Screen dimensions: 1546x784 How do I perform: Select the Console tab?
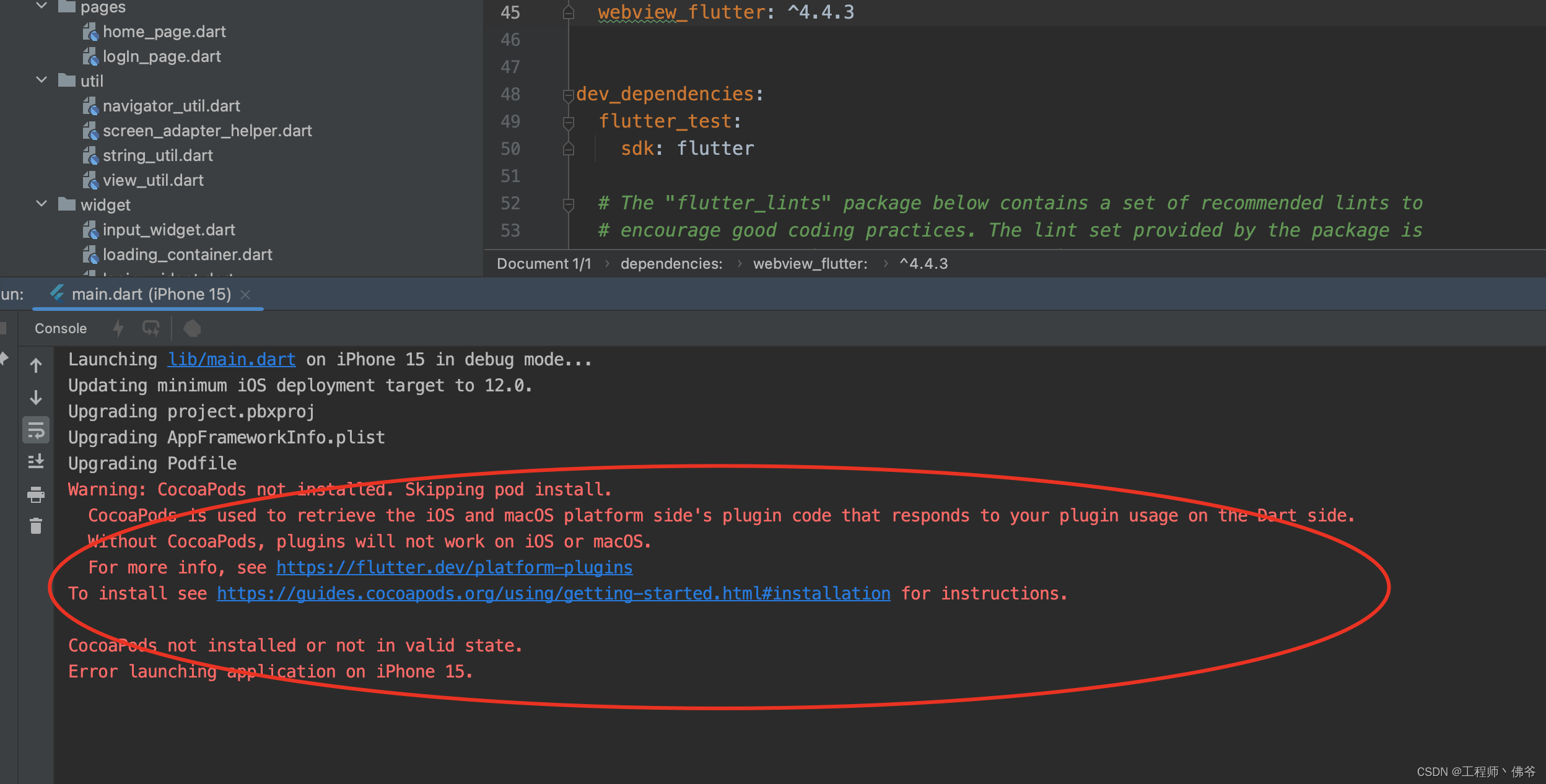pos(59,328)
